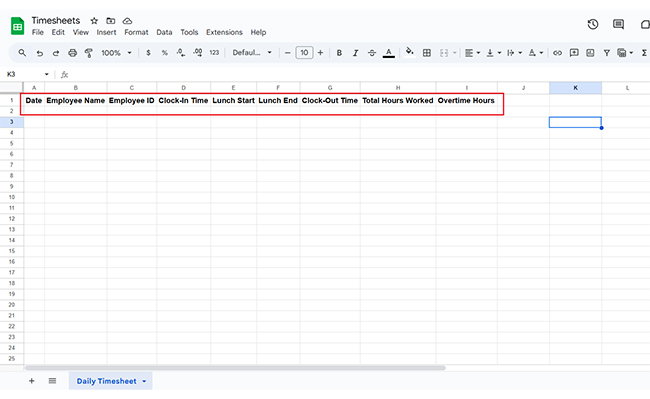
Task: Click the Overtime Hours cell
Action: (x=466, y=100)
